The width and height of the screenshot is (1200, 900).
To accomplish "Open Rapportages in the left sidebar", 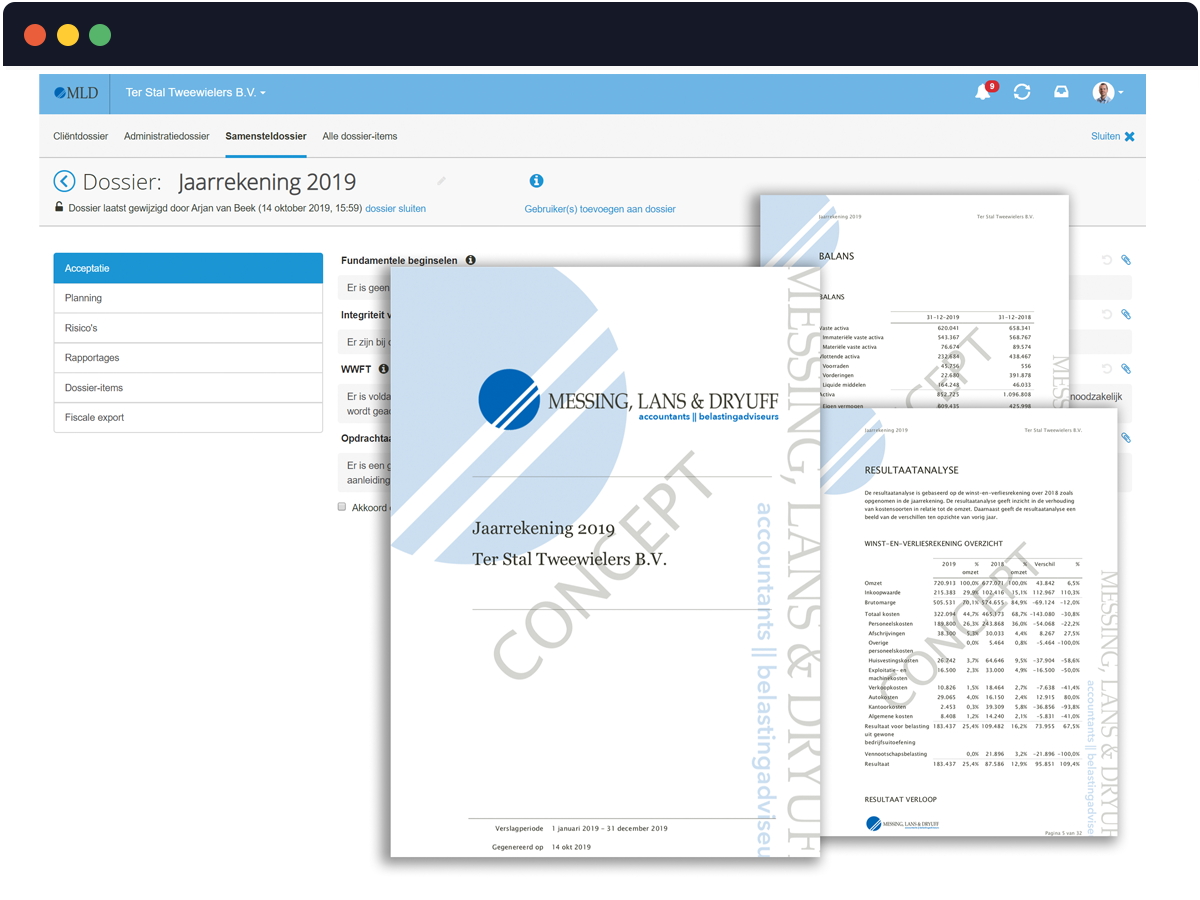I will point(188,358).
